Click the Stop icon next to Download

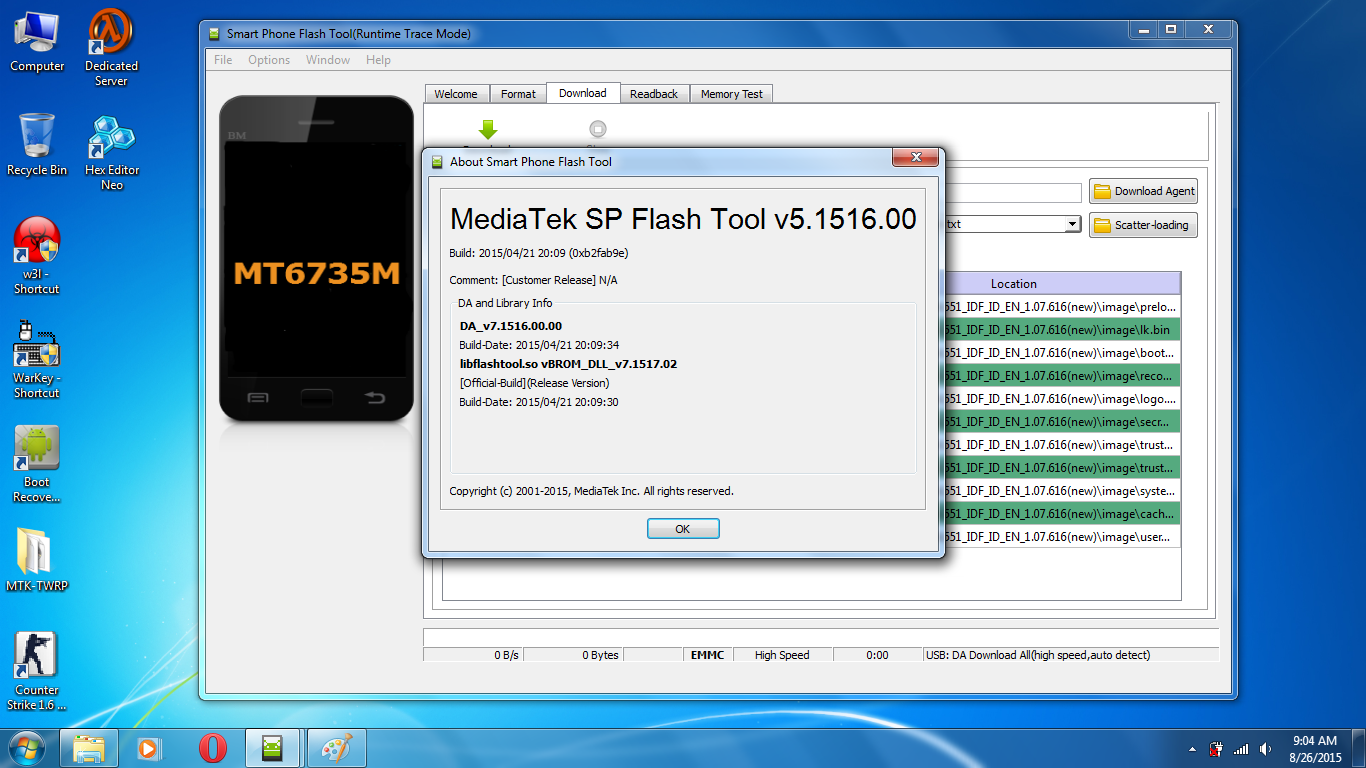[597, 129]
